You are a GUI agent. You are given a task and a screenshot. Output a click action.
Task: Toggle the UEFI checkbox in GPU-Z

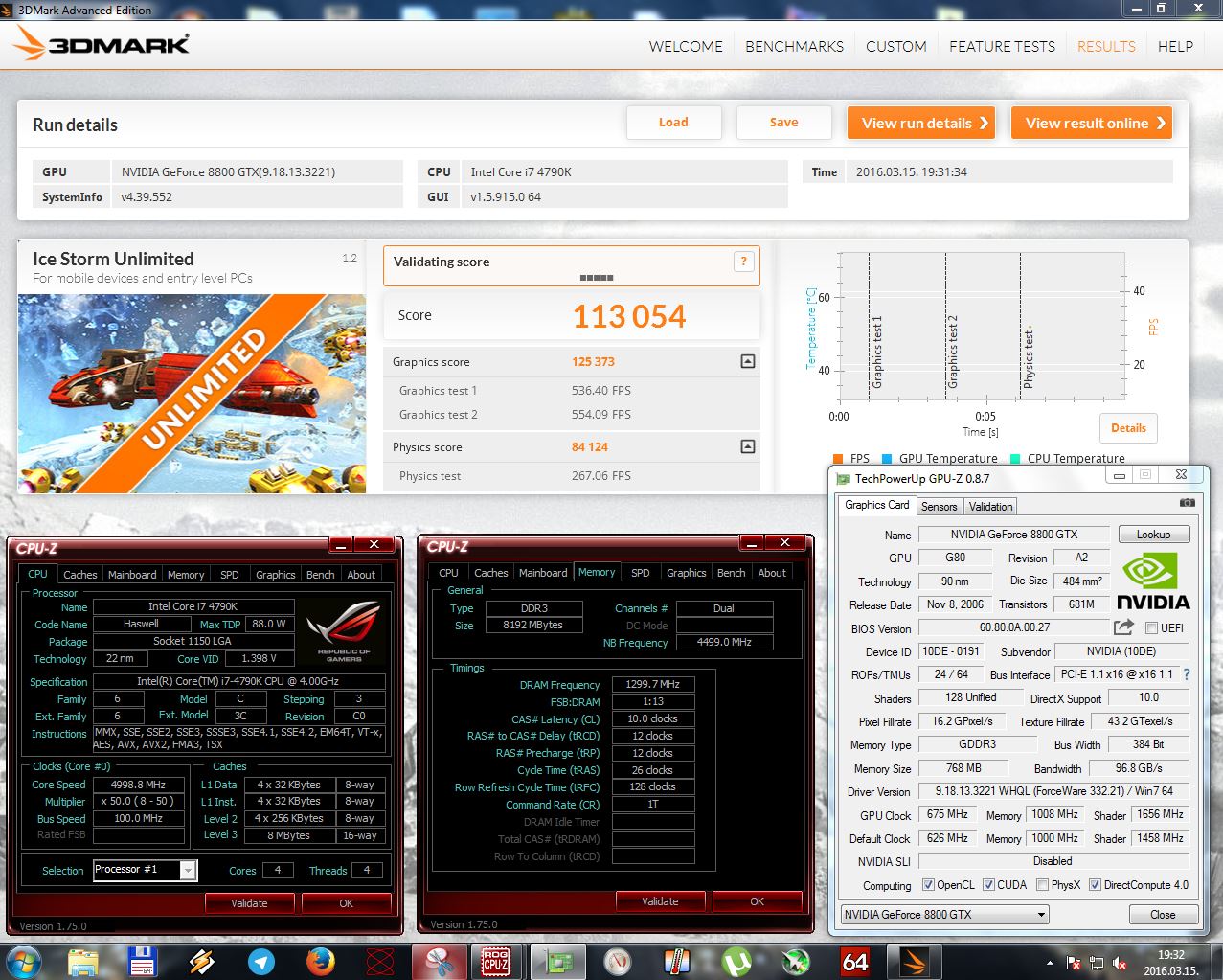click(x=1150, y=628)
